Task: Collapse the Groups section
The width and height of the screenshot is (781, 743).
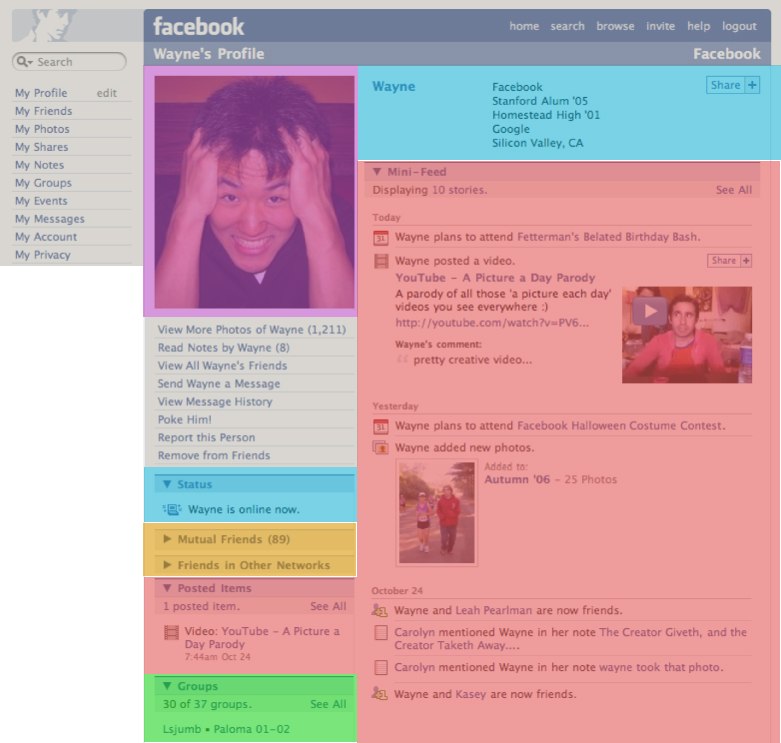Action: (x=167, y=686)
